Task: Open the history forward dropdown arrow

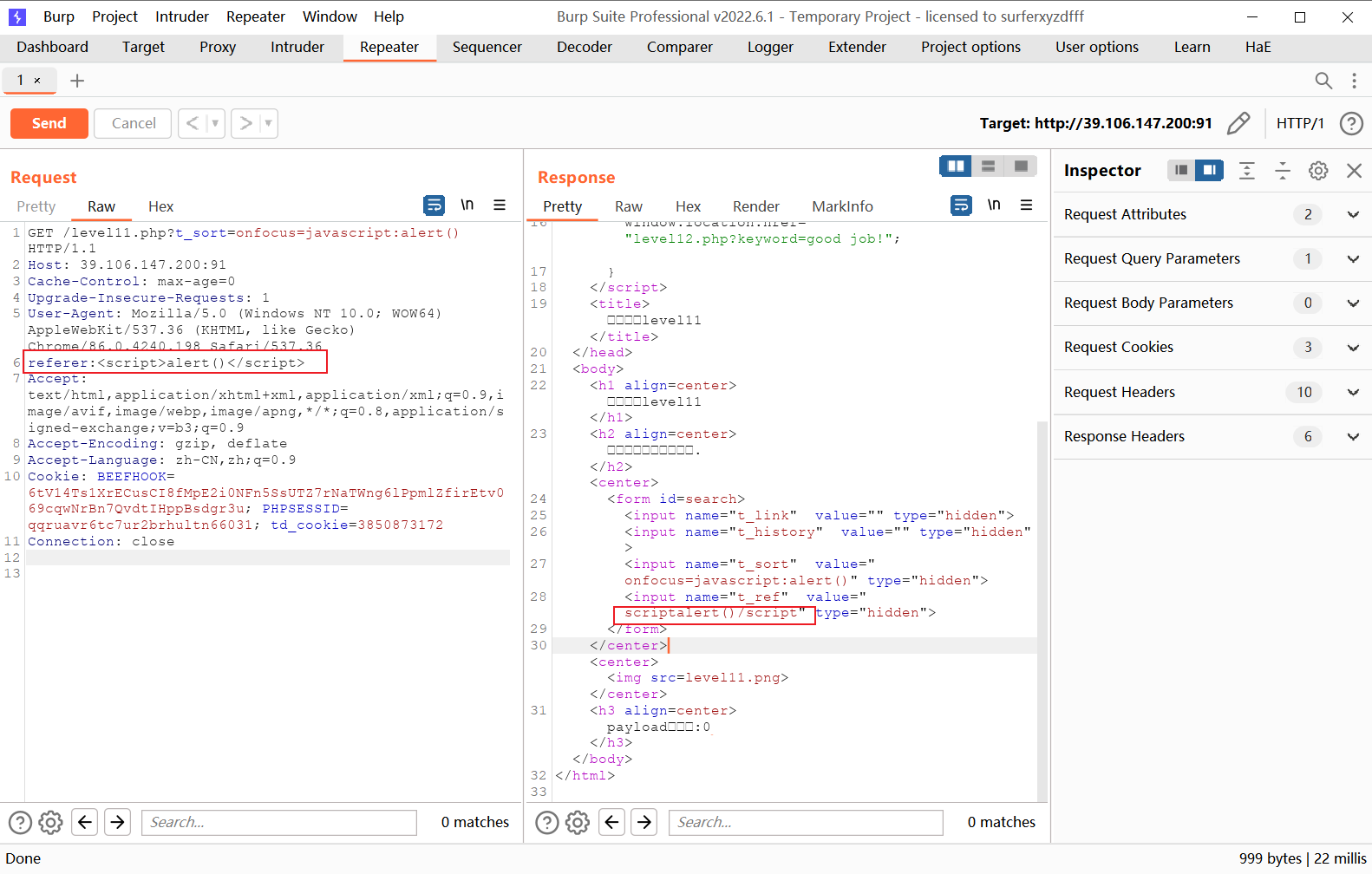Action: [x=269, y=123]
